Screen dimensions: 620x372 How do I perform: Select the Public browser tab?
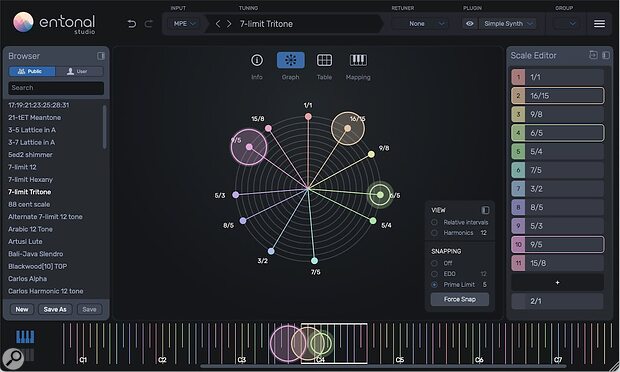[x=32, y=71]
